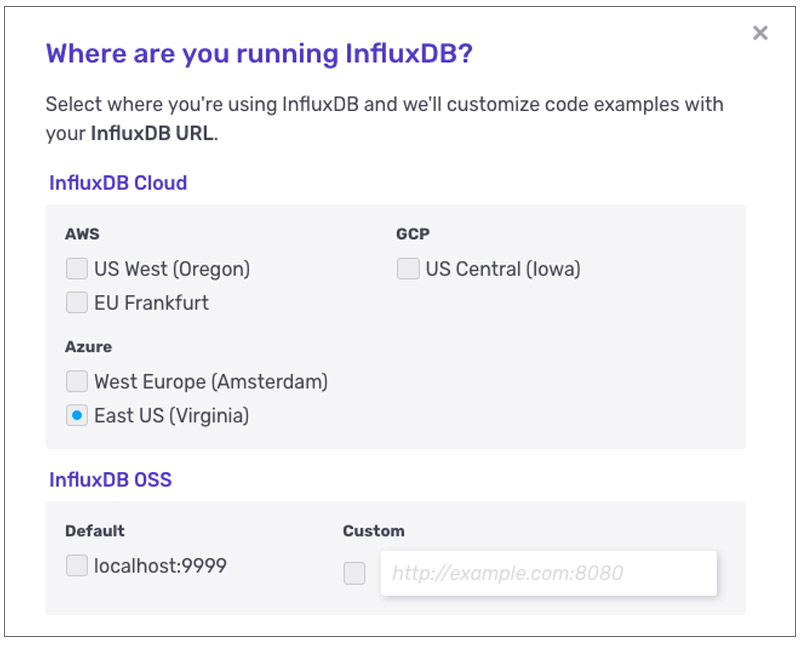Screen dimensions: 800x653
Task: Tick the checkbox beside US West (Oregon)
Action: coord(76,269)
